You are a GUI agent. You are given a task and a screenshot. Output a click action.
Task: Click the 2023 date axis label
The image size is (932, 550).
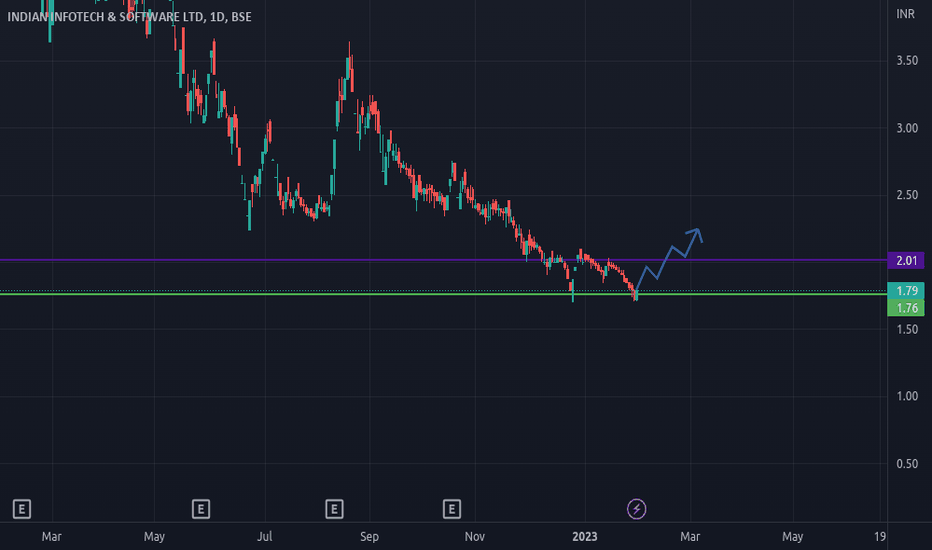(x=584, y=536)
